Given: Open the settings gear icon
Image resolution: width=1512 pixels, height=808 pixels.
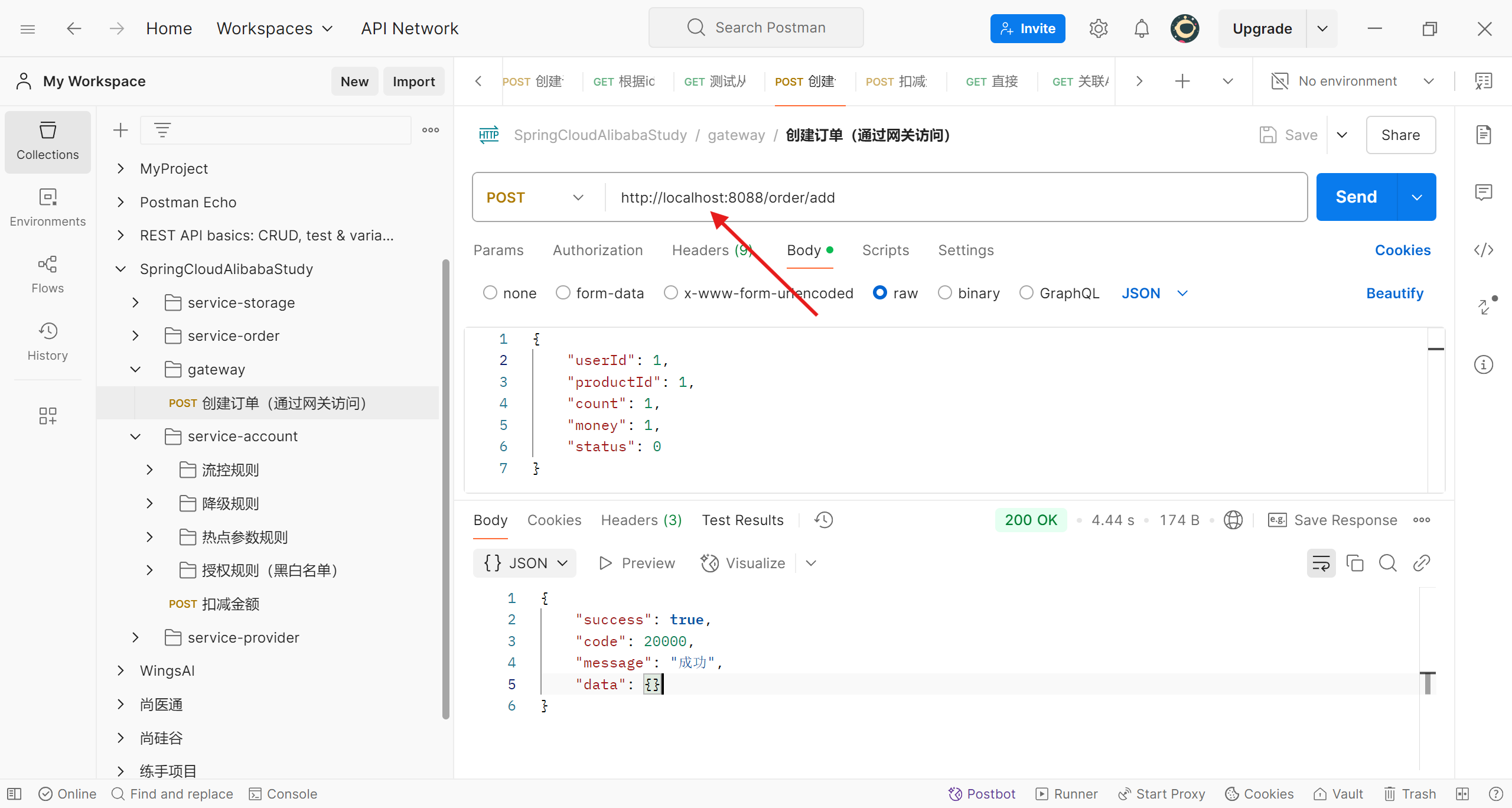Looking at the screenshot, I should 1098,28.
